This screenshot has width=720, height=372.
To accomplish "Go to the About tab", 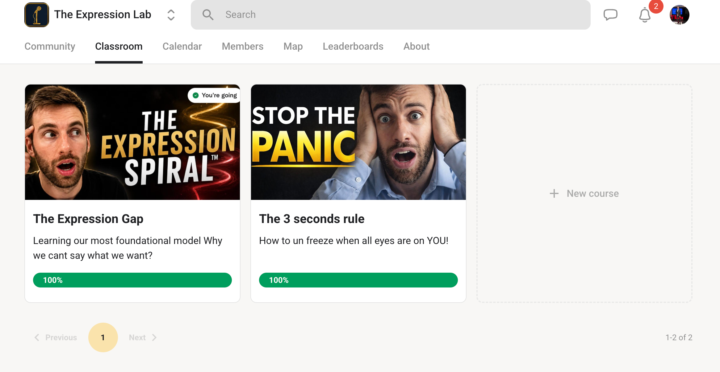I will click(416, 46).
